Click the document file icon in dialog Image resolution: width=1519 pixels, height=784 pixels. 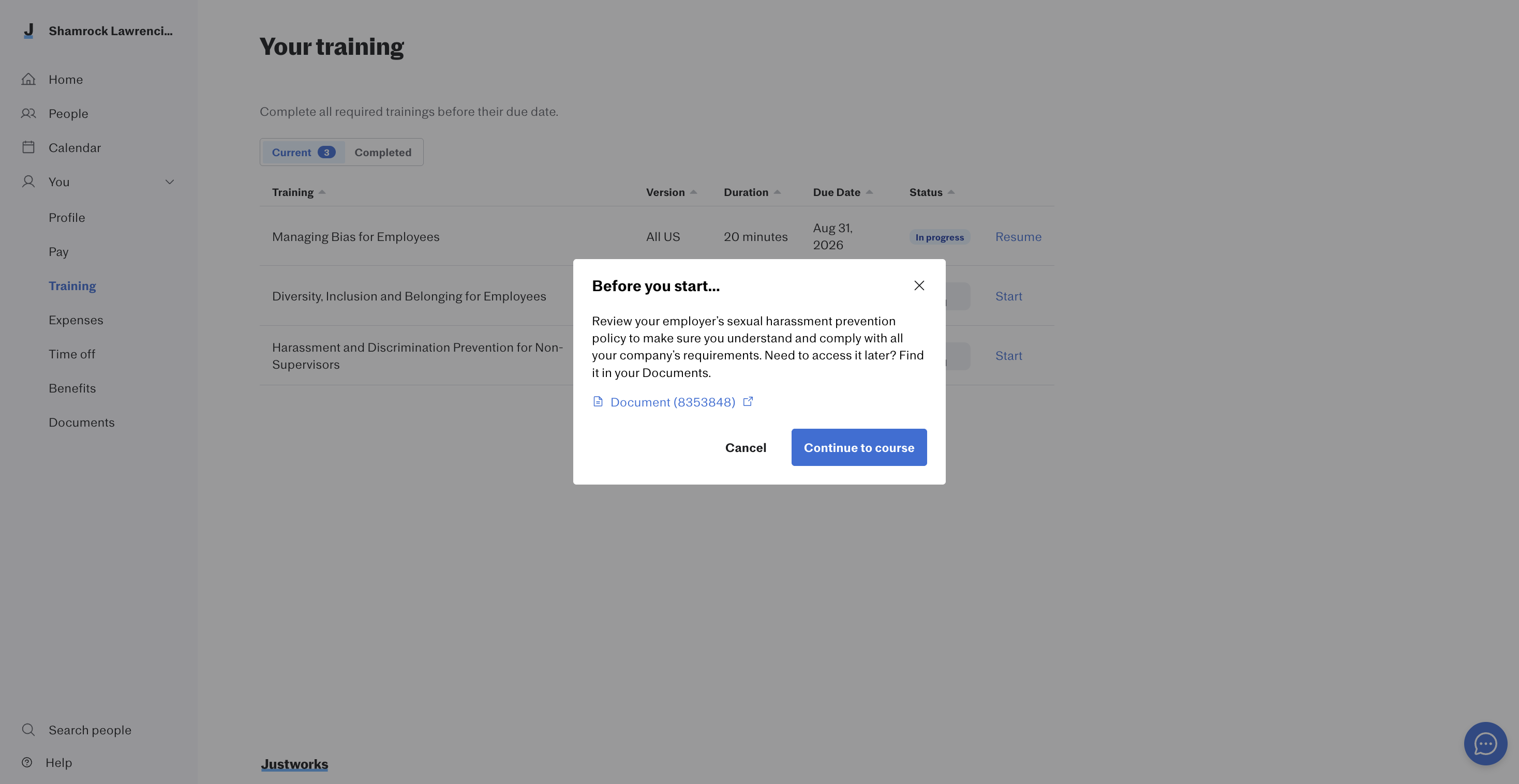[x=598, y=401]
